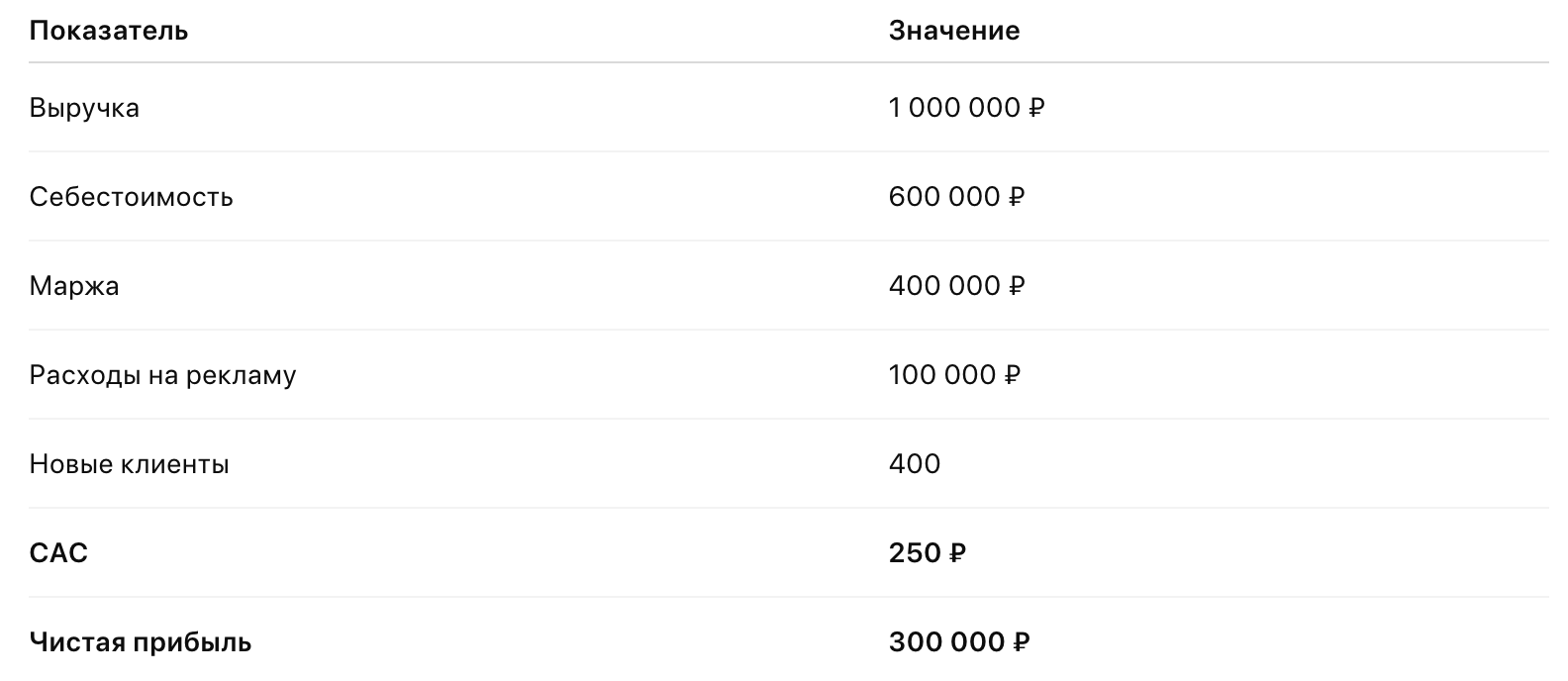
Task: Click the number 250 in CAC row
Action: pos(915,553)
